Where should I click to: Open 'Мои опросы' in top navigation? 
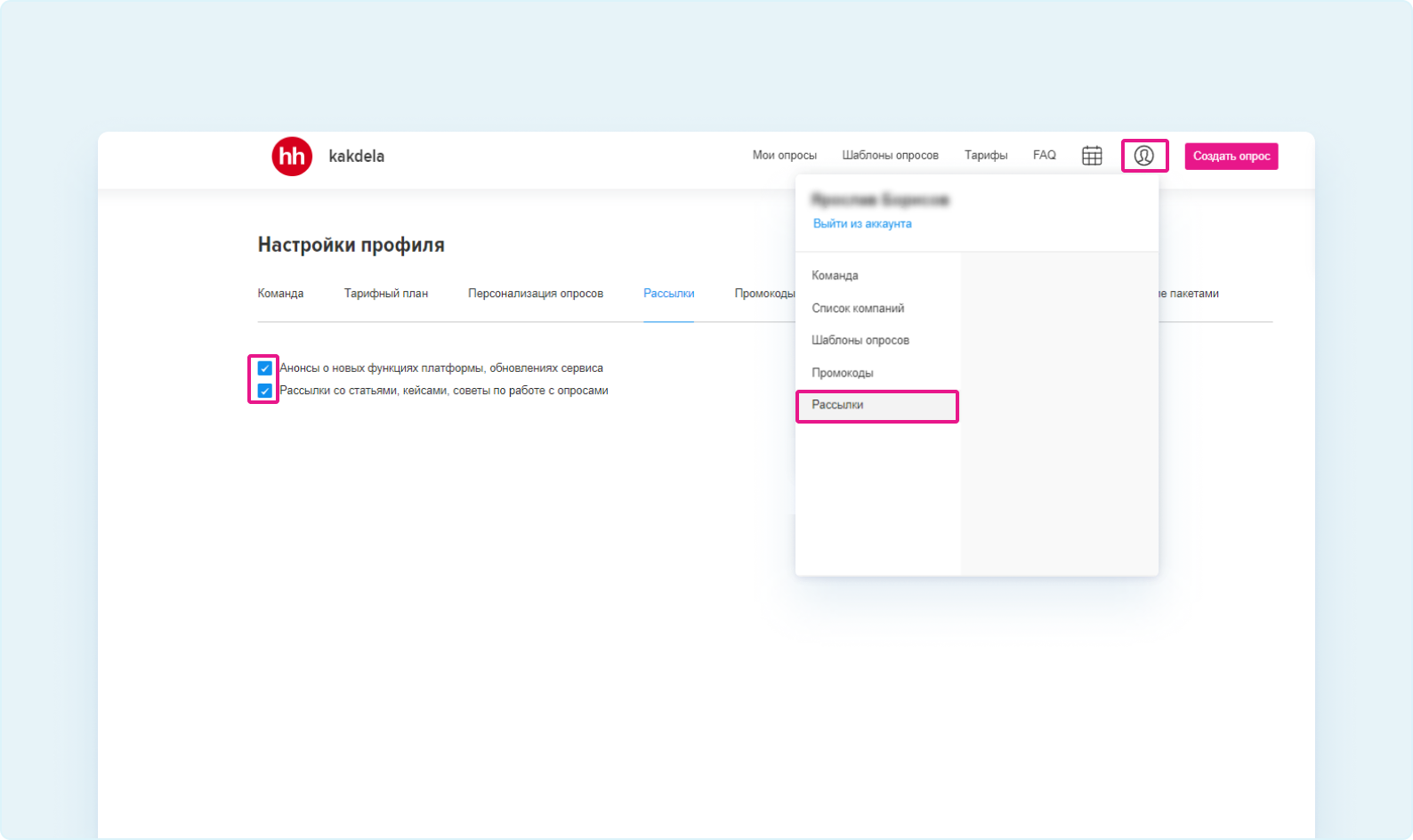(x=785, y=155)
